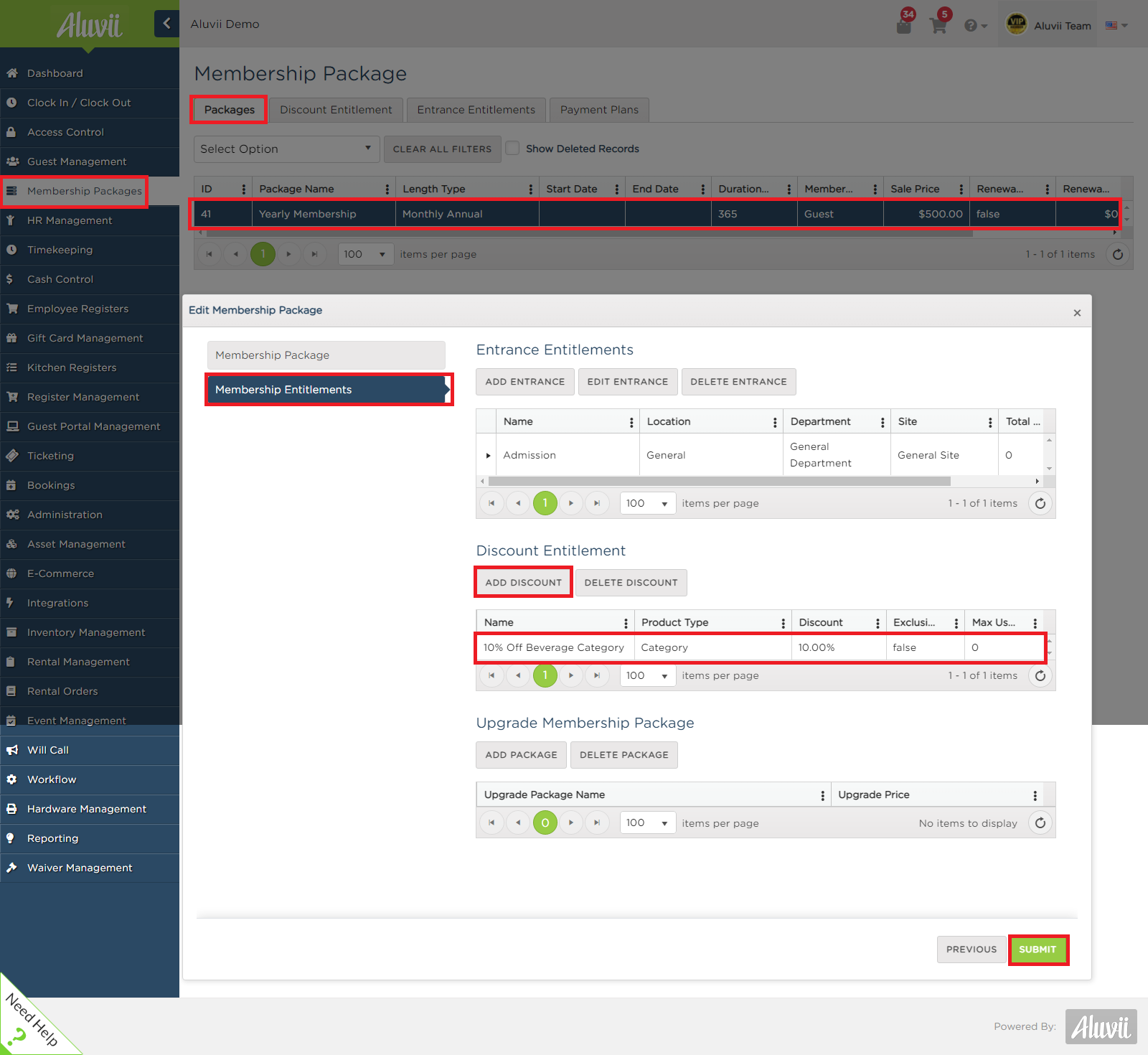The height and width of the screenshot is (1055, 1148).
Task: Refresh the main packages grid
Action: click(1118, 254)
